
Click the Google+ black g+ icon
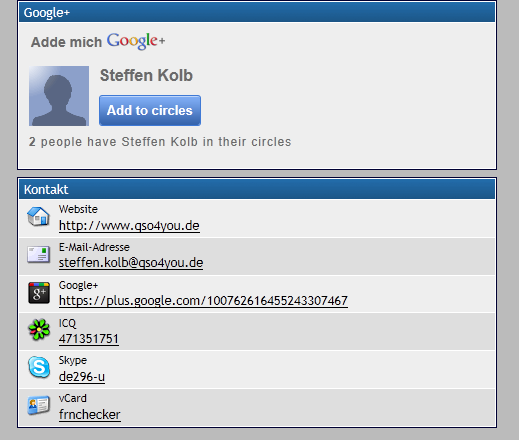tap(39, 293)
